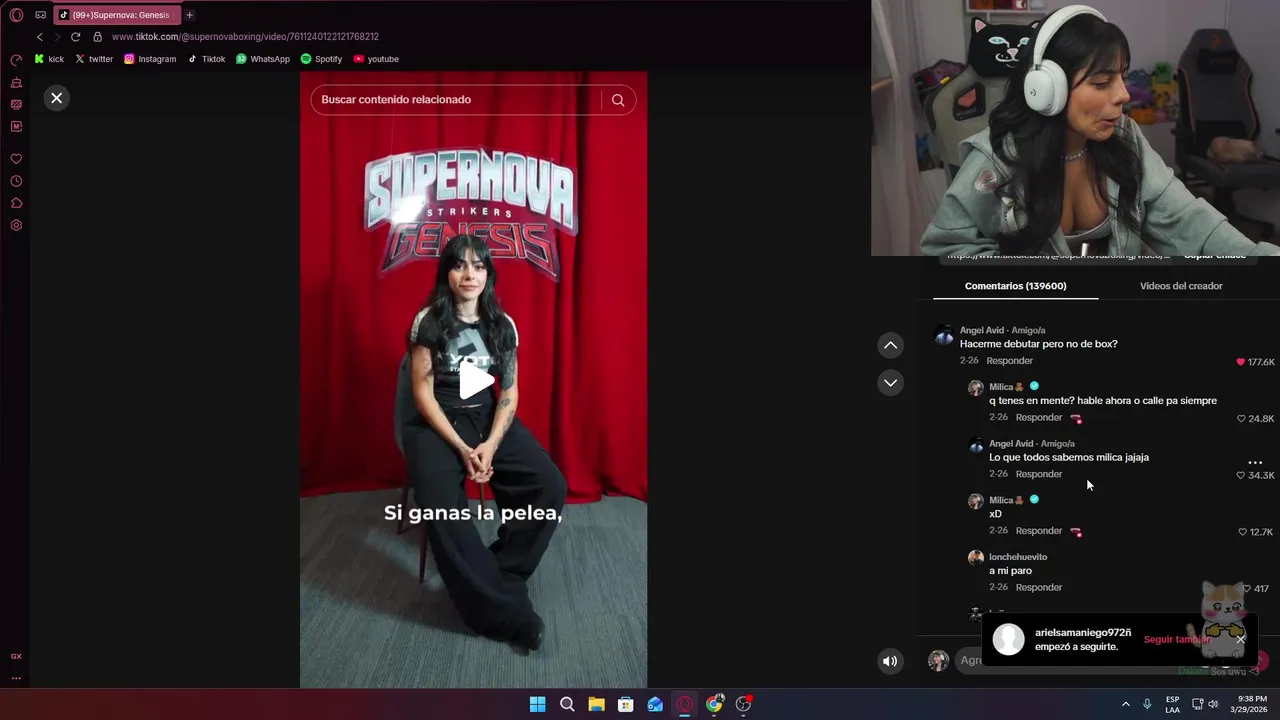The image size is (1280, 720).
Task: Unlike Angel Avid's comment with 177.6K likes
Action: 1241,362
